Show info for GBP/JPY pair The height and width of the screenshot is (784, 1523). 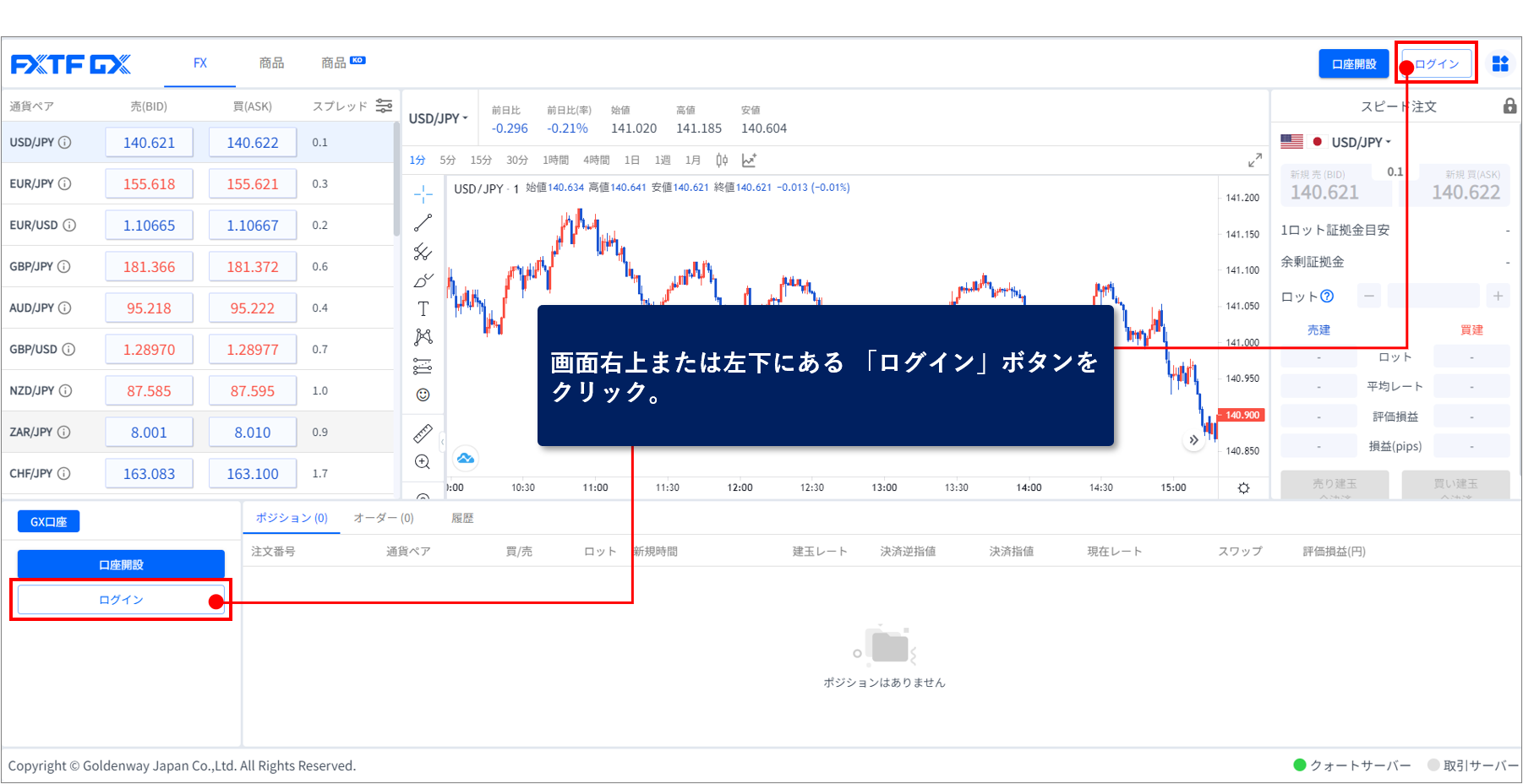tap(64, 267)
